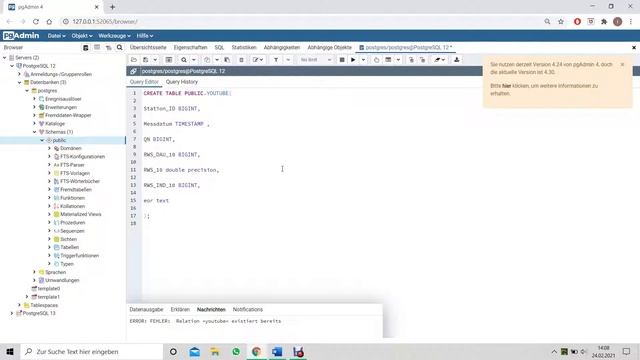Viewport: 640px width, 360px height.
Task: Click the Paste toolbar icon
Action: (227, 60)
